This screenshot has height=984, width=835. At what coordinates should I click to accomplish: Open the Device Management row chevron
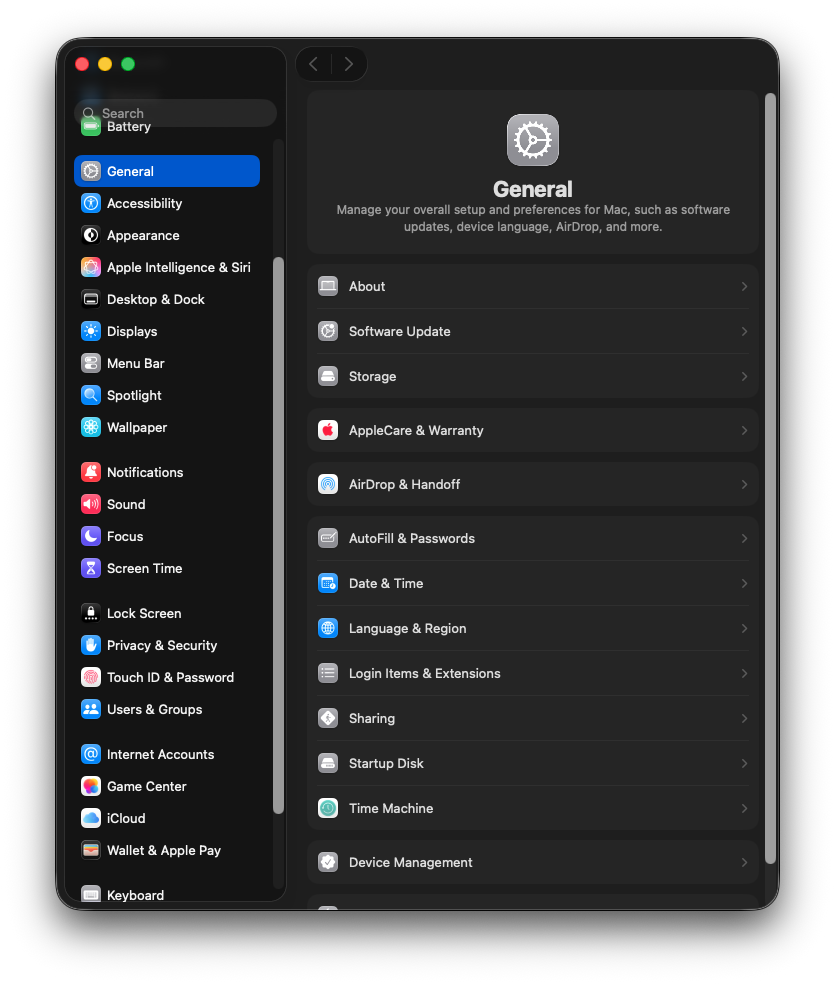click(x=744, y=862)
